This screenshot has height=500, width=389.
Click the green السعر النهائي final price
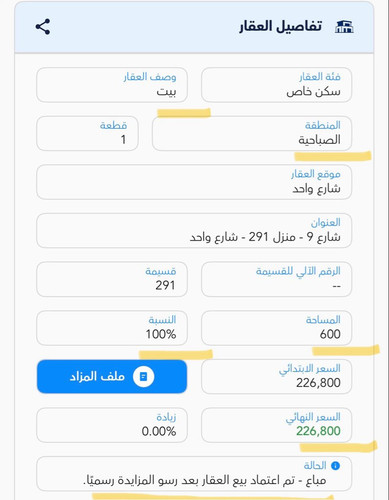pos(318,431)
